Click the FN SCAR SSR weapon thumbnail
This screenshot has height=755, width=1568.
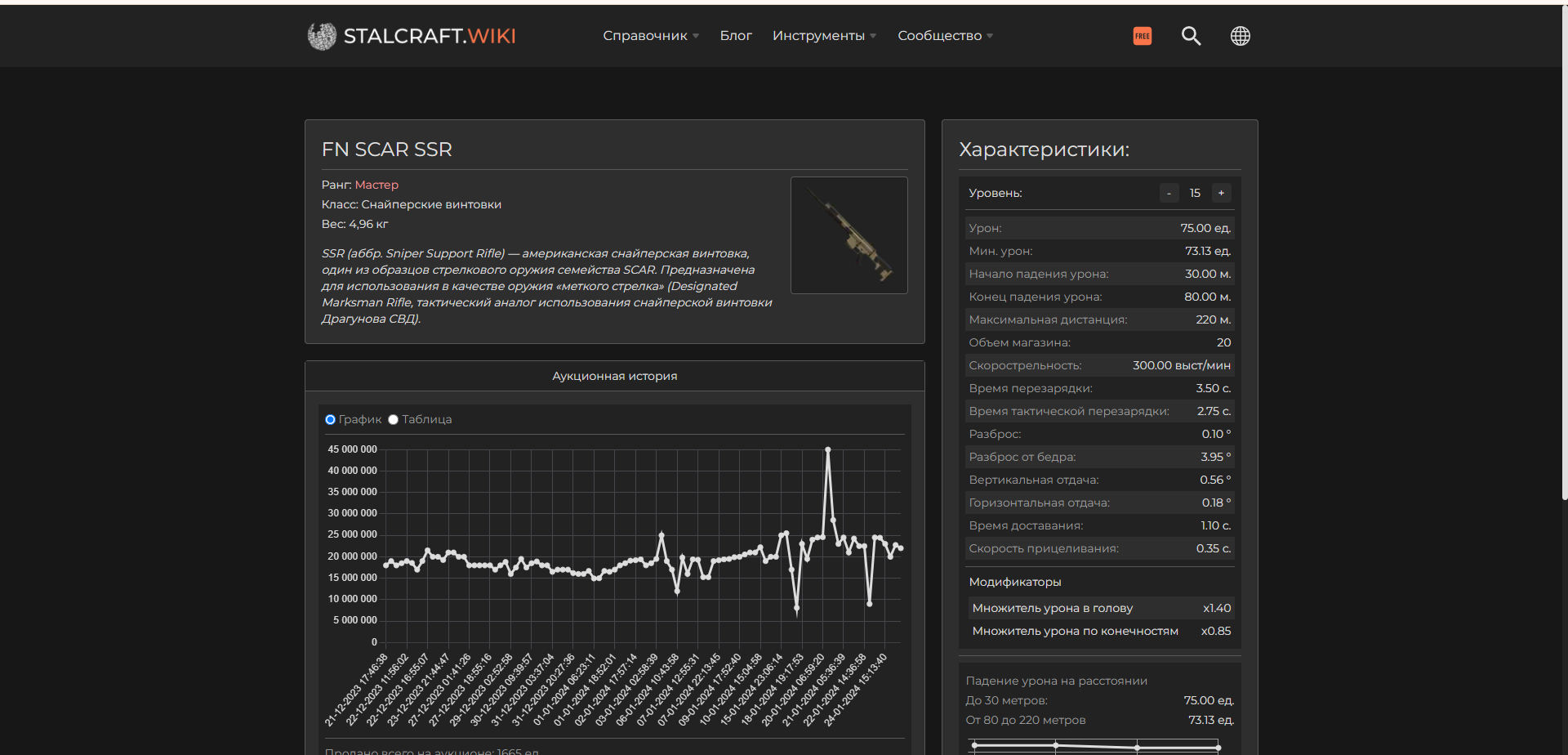click(x=849, y=235)
